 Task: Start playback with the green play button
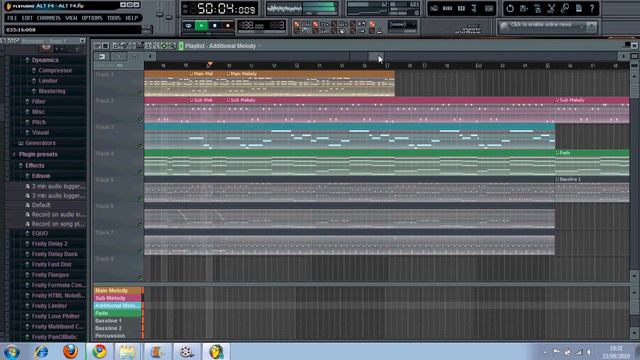(201, 26)
